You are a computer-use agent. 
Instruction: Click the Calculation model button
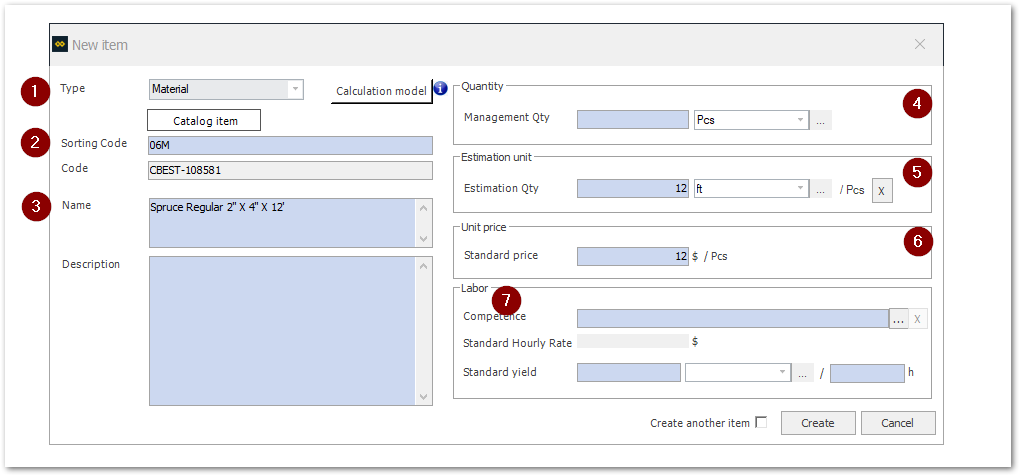coord(381,91)
